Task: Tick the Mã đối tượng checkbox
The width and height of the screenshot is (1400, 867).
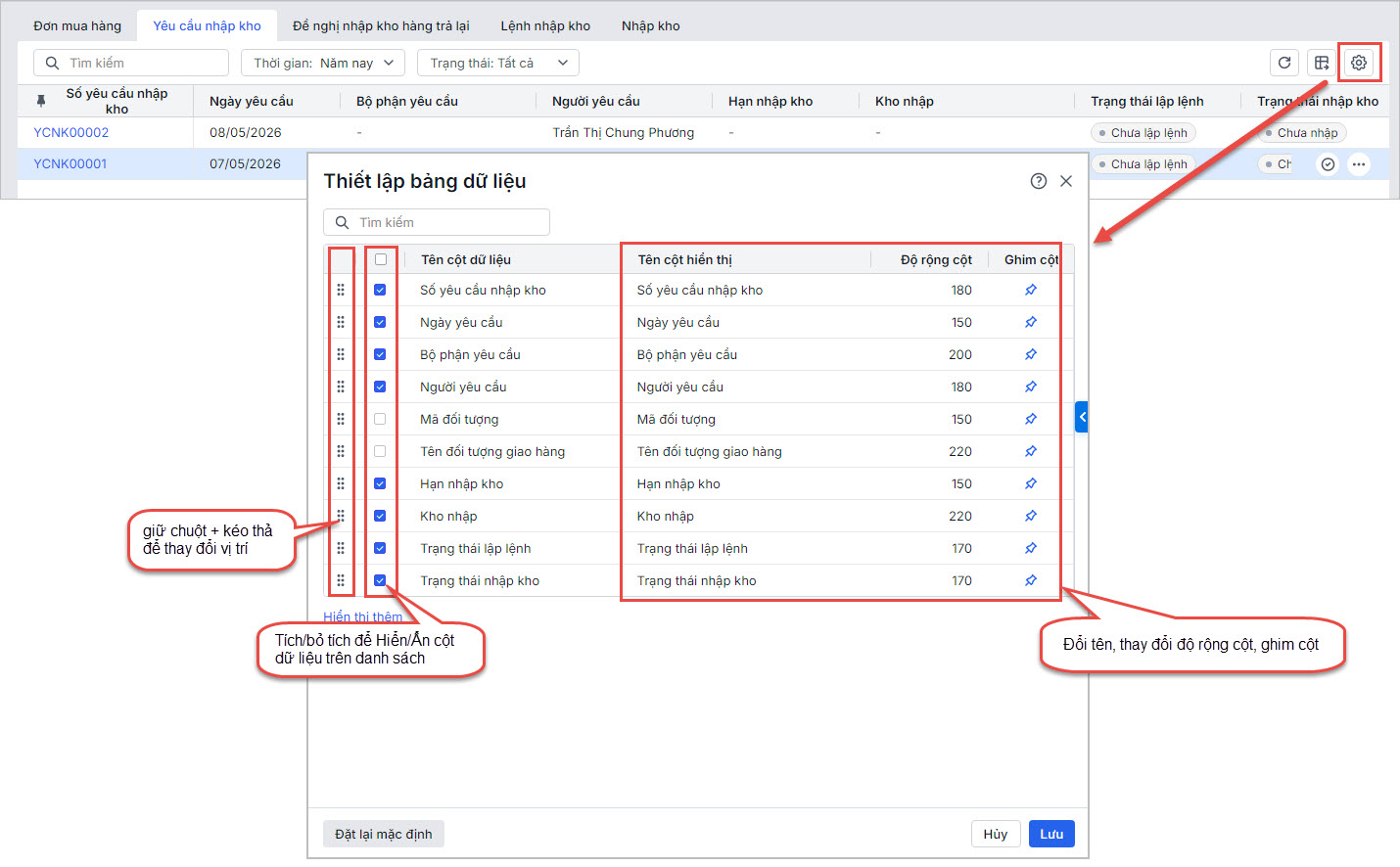Action: (x=380, y=419)
